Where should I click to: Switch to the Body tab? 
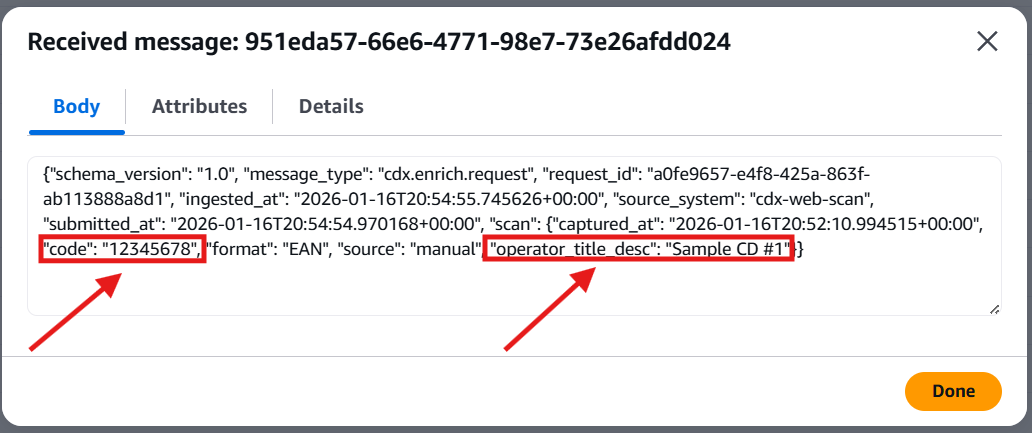click(x=76, y=106)
